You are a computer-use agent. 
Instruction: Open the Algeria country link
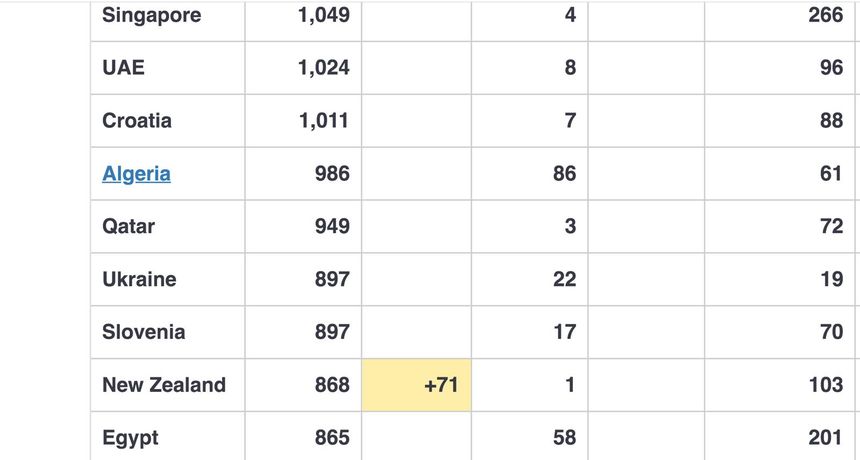(136, 174)
